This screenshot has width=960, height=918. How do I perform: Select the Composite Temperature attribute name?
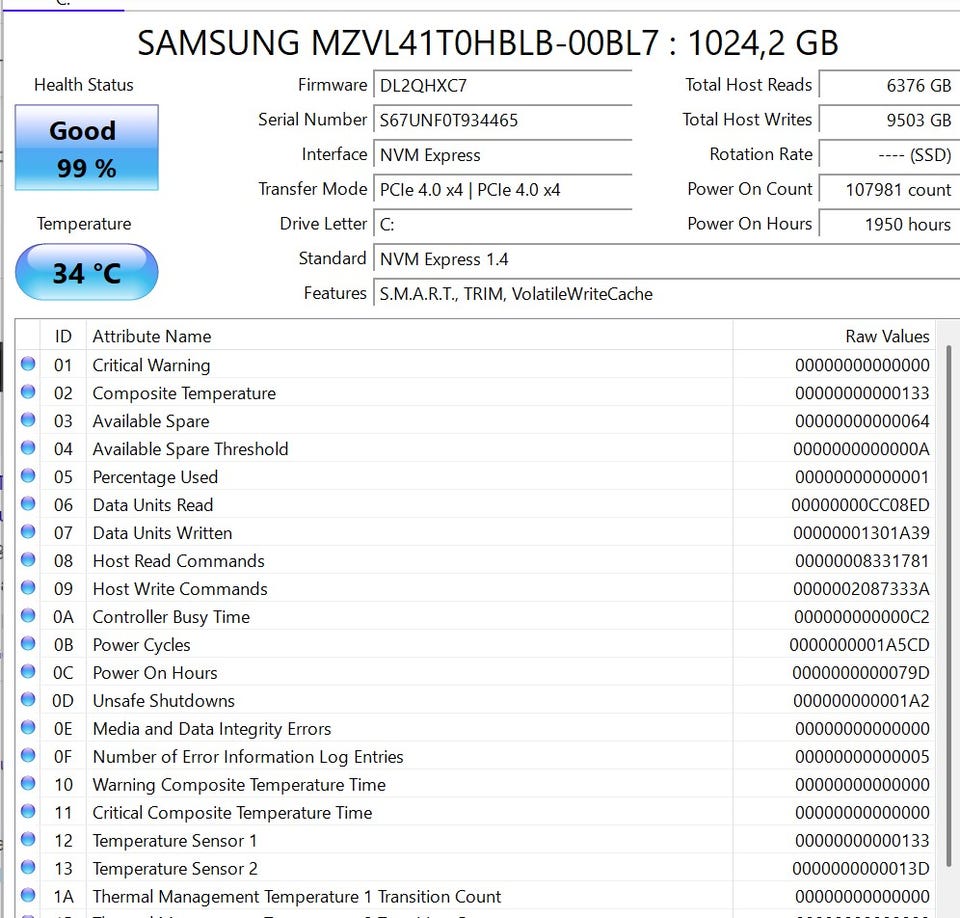click(184, 394)
